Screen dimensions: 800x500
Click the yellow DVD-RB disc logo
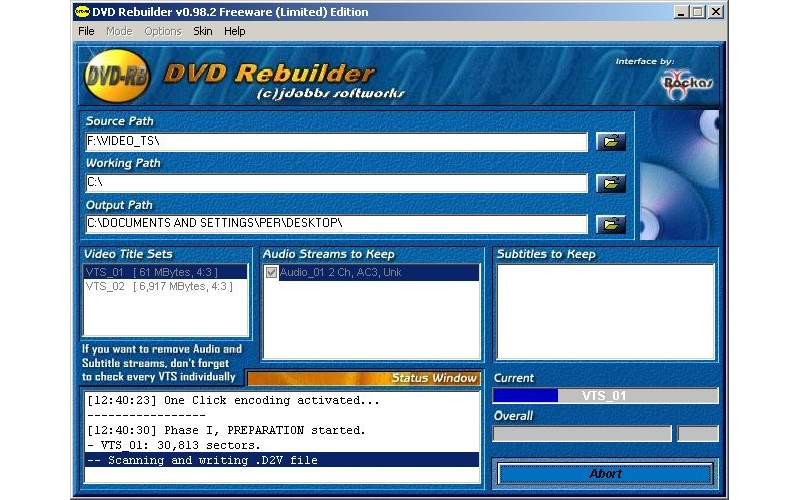[117, 76]
